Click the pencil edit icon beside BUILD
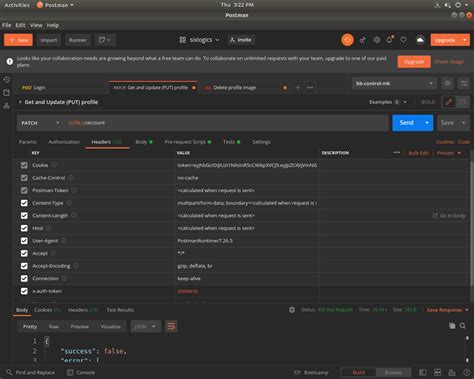This screenshot has height=379, width=474. coord(449,102)
